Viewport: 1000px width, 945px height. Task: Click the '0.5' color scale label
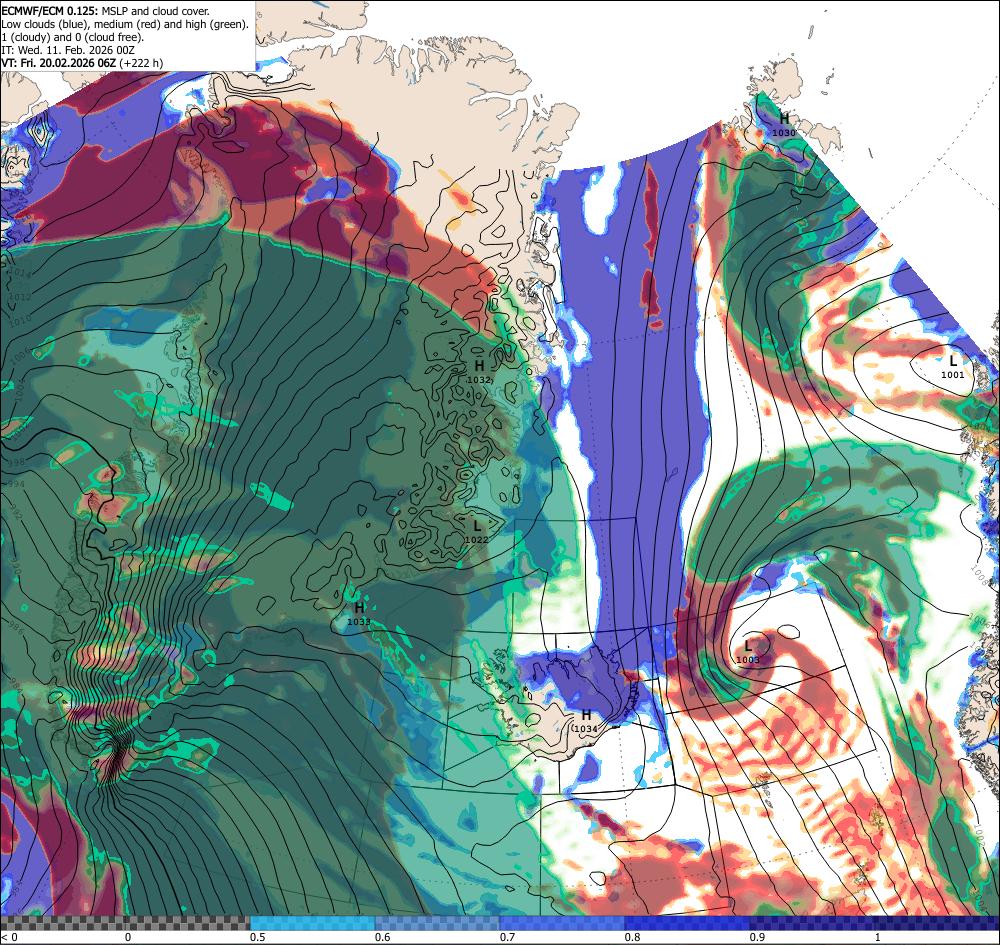pos(257,937)
